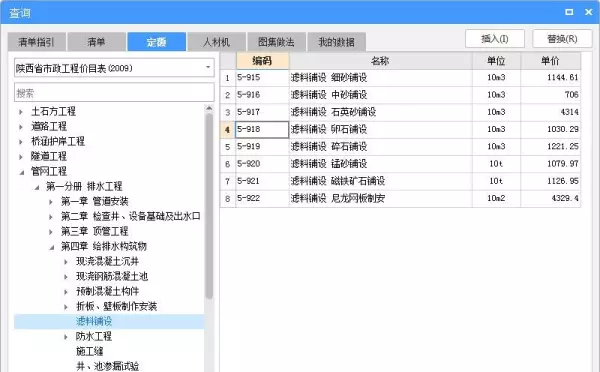Collapse the 第一分册 排水工程 node arrow
This screenshot has height=372, width=600.
tap(37, 187)
